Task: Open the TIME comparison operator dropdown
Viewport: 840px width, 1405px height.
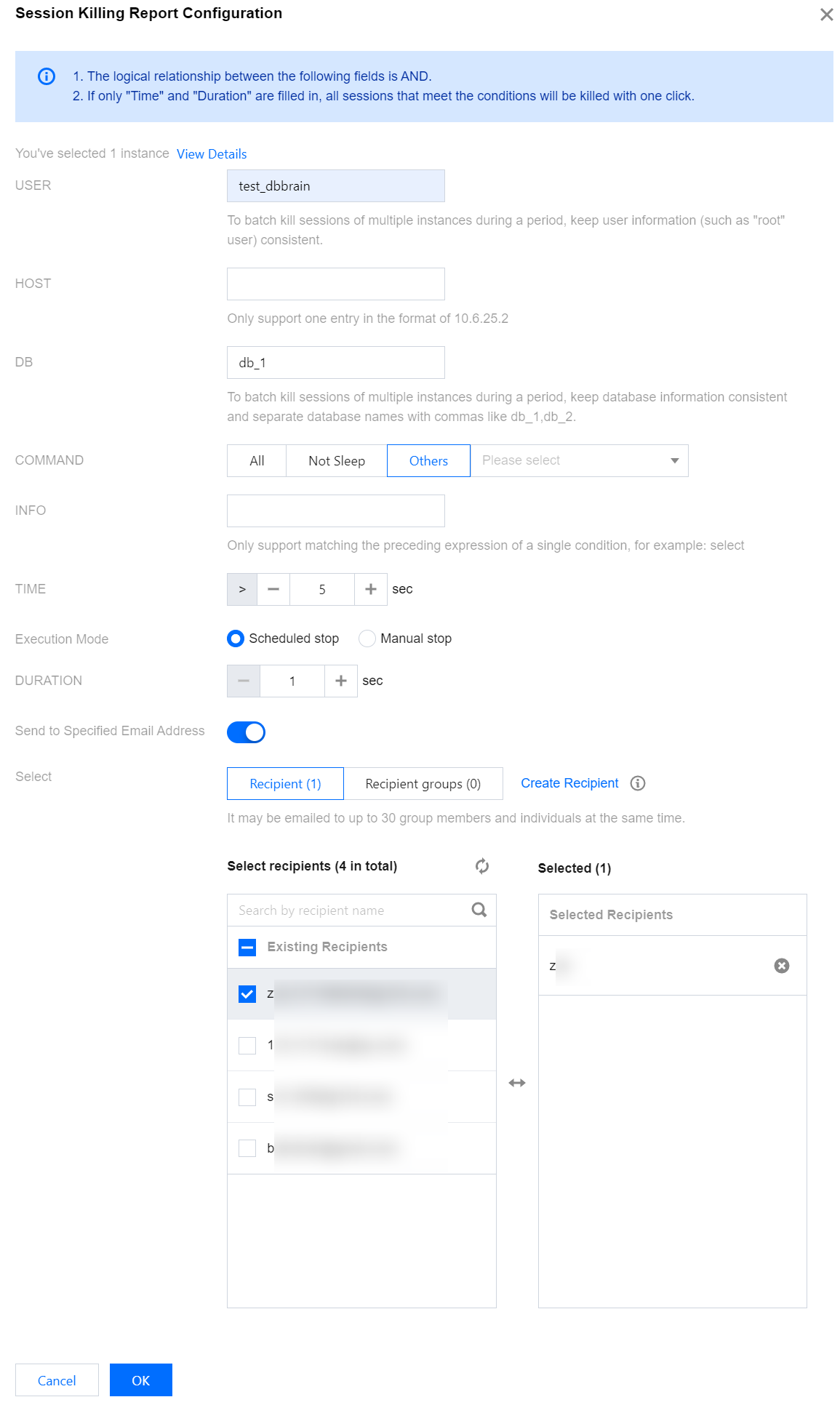Action: coord(242,589)
